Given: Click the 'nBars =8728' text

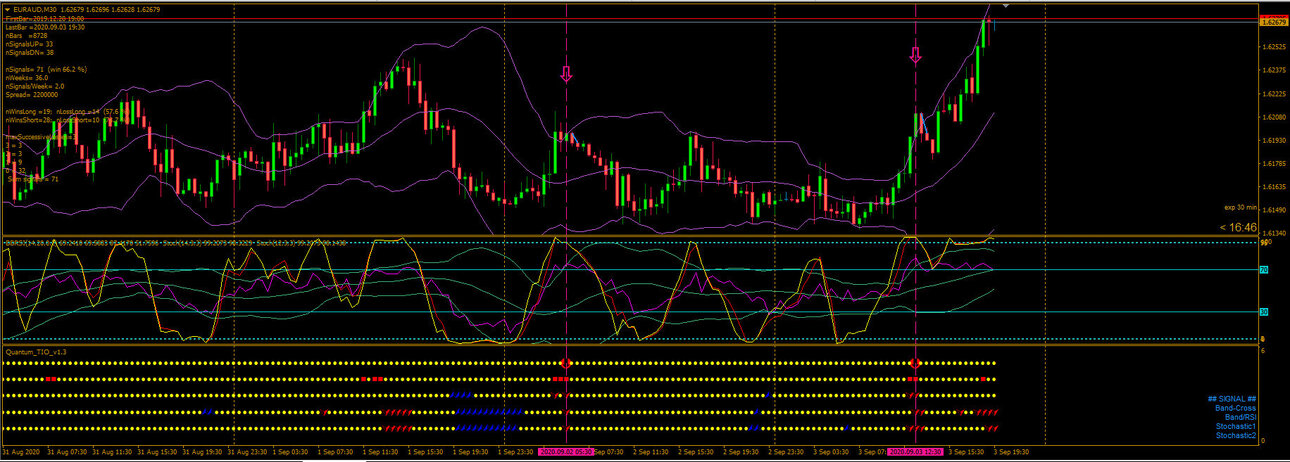Looking at the screenshot, I should (x=27, y=36).
